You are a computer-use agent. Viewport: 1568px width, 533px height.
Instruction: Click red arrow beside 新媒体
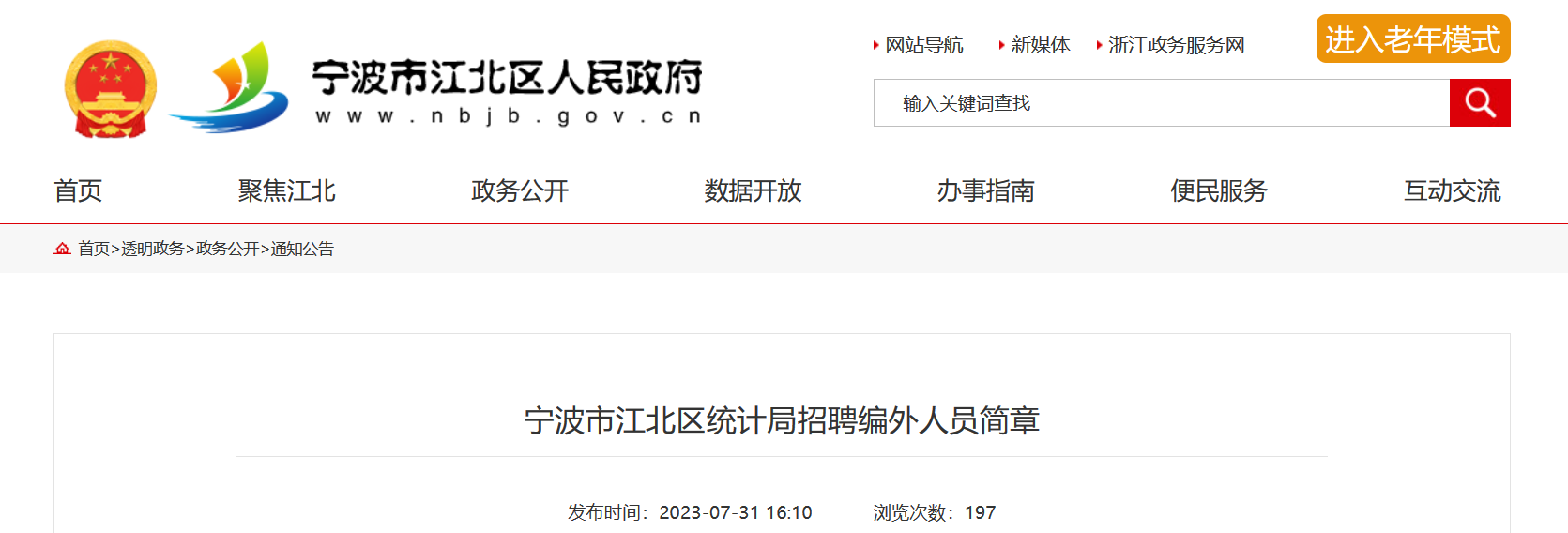(x=1001, y=45)
